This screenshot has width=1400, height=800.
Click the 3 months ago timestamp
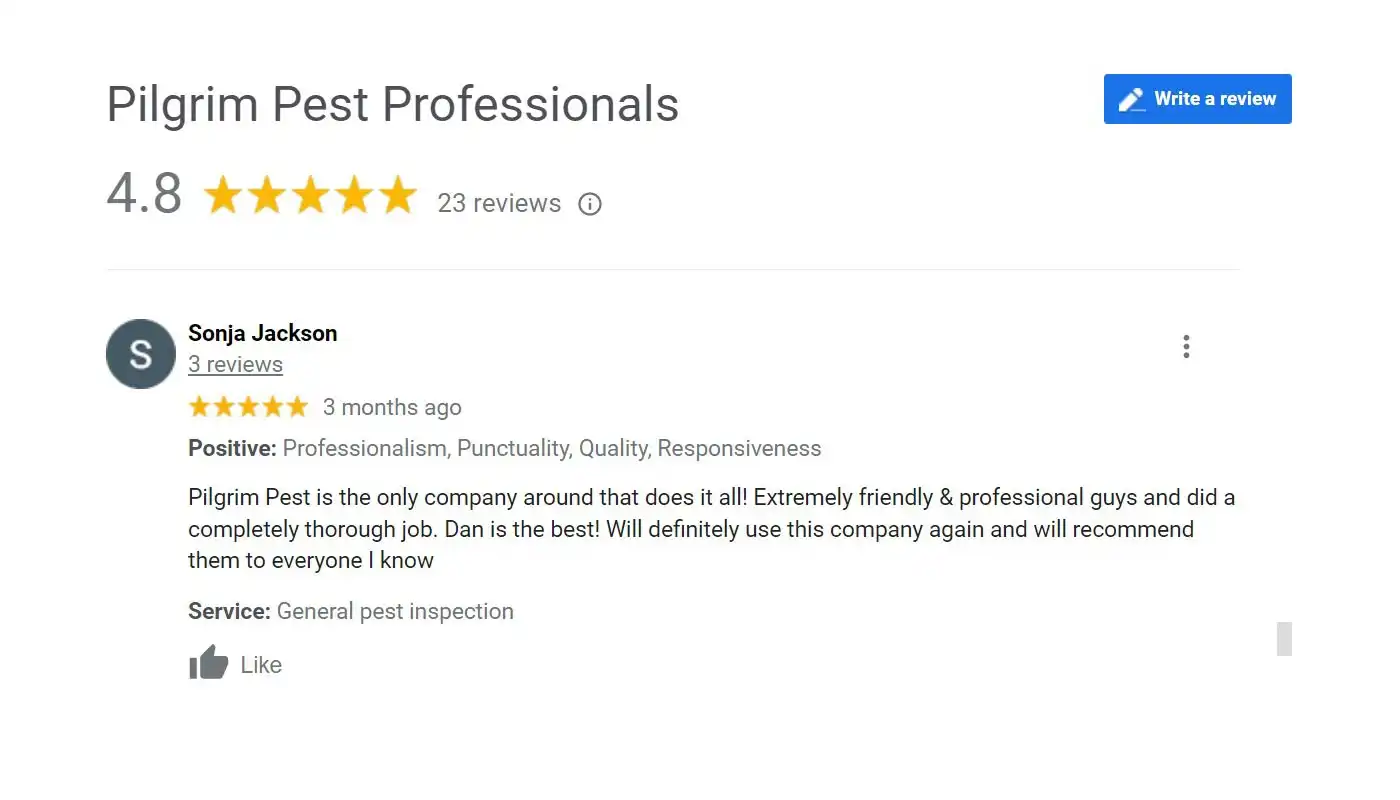coord(392,407)
